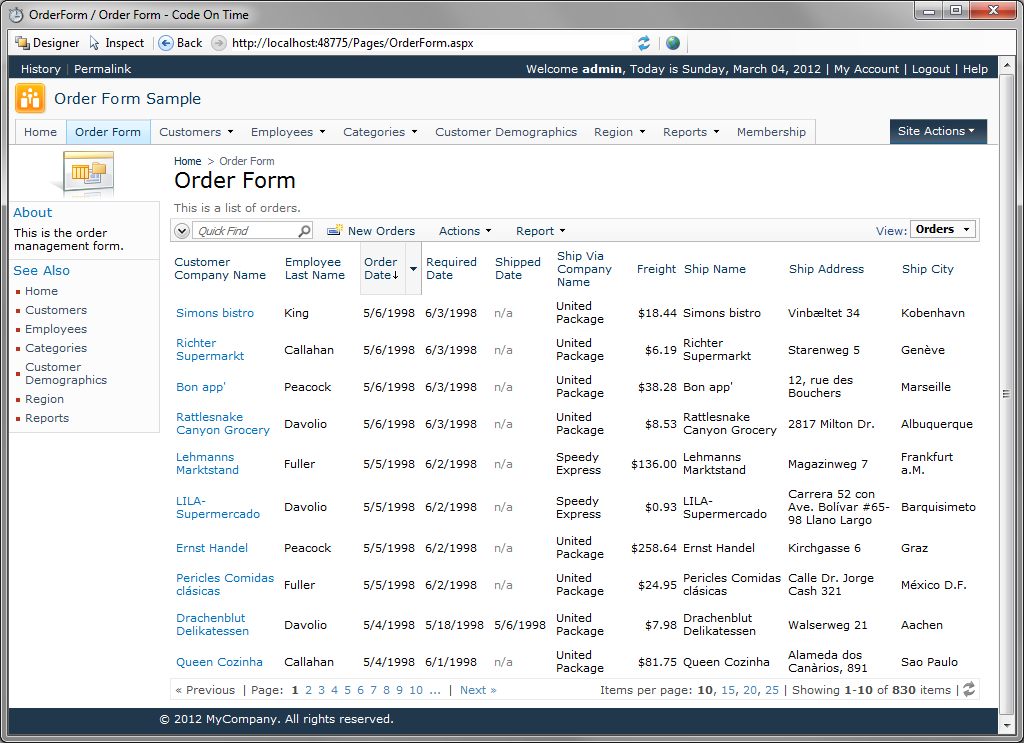This screenshot has height=743, width=1024.
Task: Open the Queen Cozinha order
Action: pos(219,662)
